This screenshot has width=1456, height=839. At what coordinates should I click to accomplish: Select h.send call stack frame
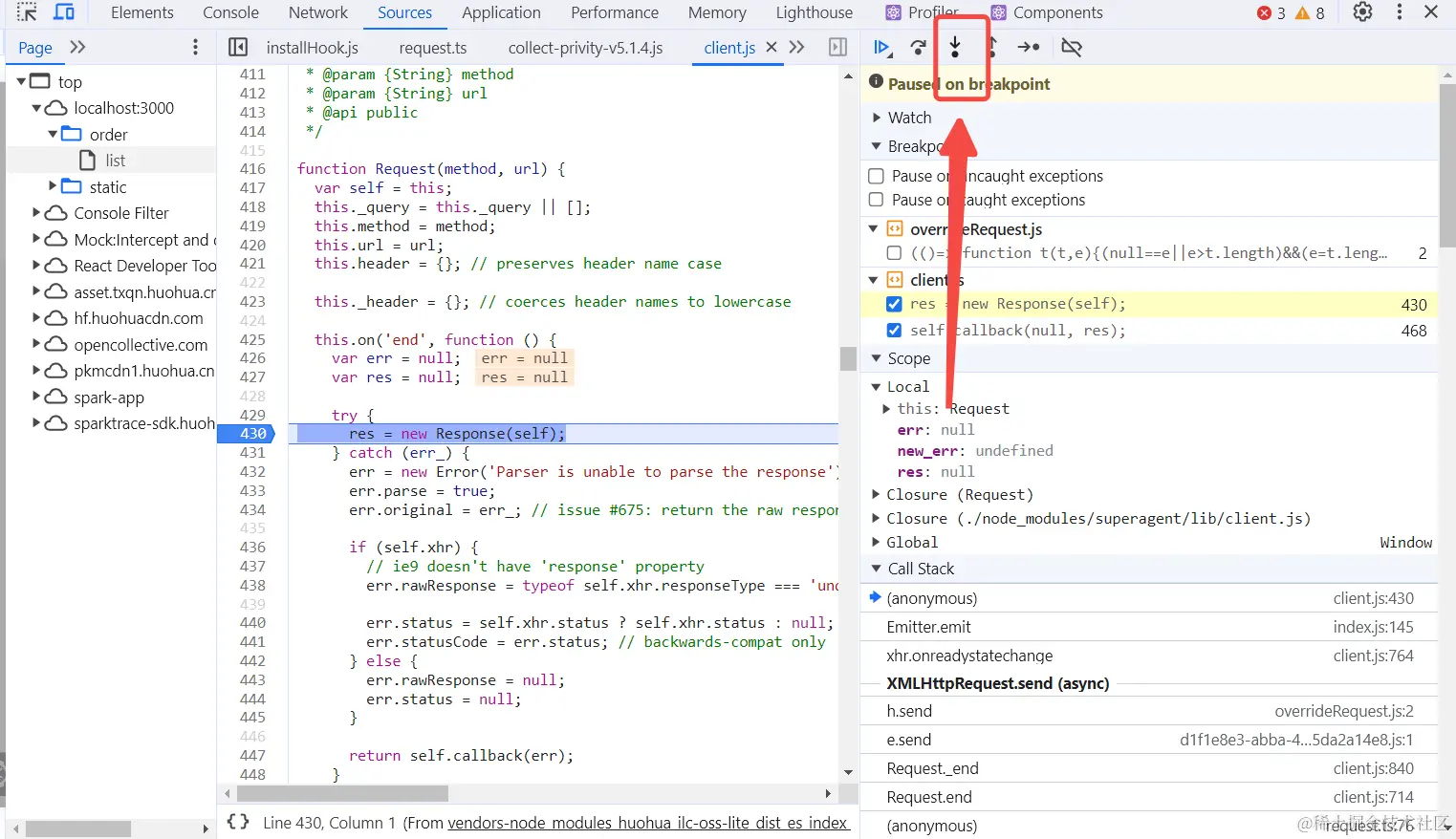(x=1149, y=711)
